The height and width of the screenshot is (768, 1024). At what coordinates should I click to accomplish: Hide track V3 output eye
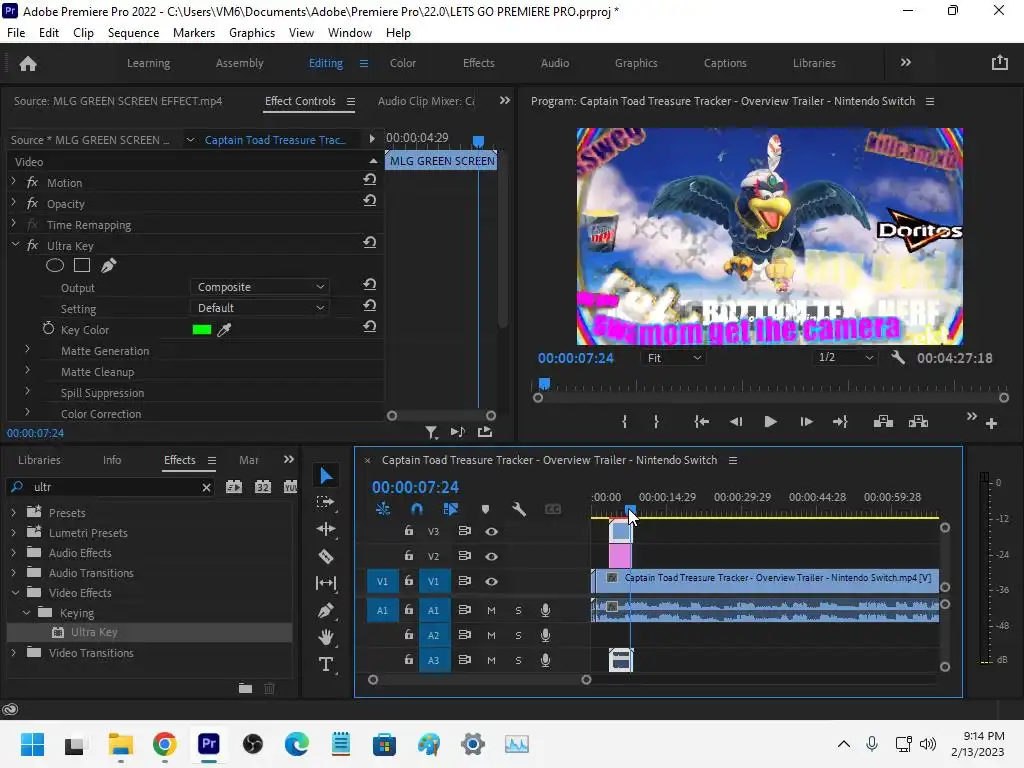(492, 532)
